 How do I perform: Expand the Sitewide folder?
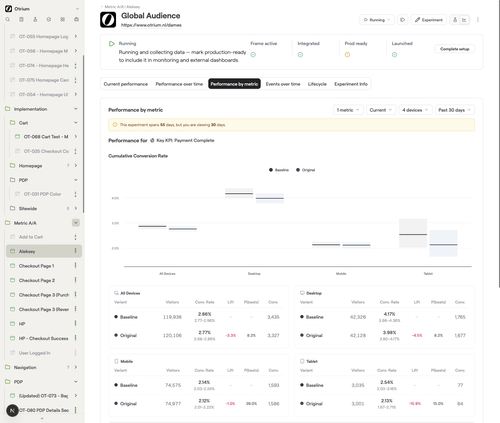coord(76,208)
